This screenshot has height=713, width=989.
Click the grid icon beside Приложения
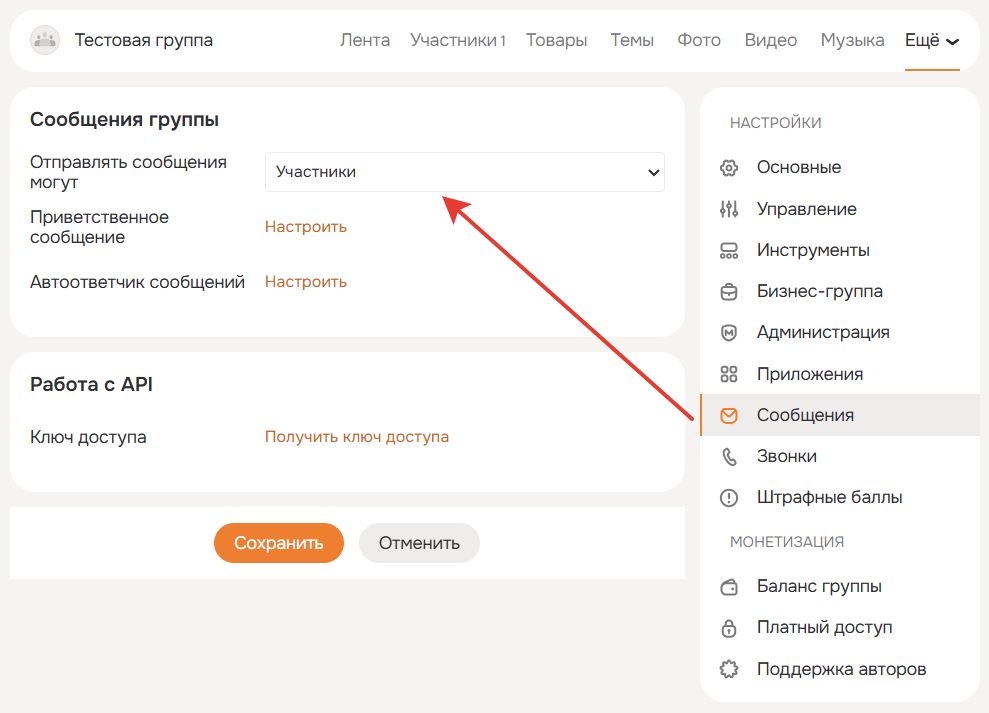pos(729,374)
